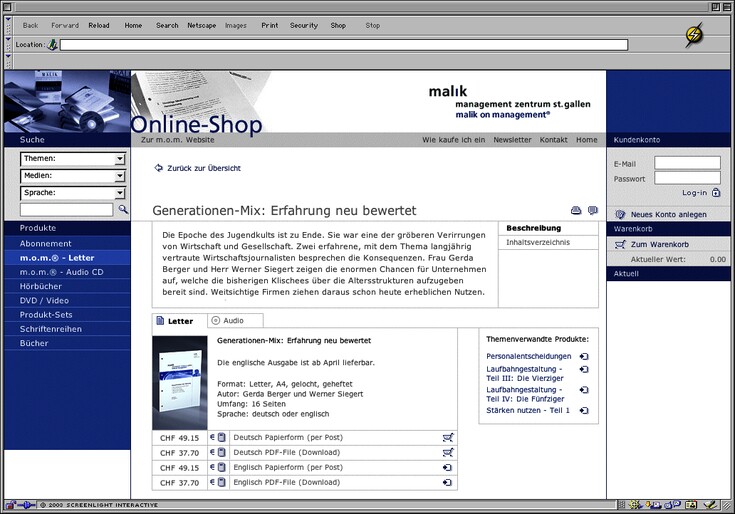Click the arrow icon next to Laufbahngestaltung Teil III
This screenshot has height=514, width=735.
tap(584, 369)
